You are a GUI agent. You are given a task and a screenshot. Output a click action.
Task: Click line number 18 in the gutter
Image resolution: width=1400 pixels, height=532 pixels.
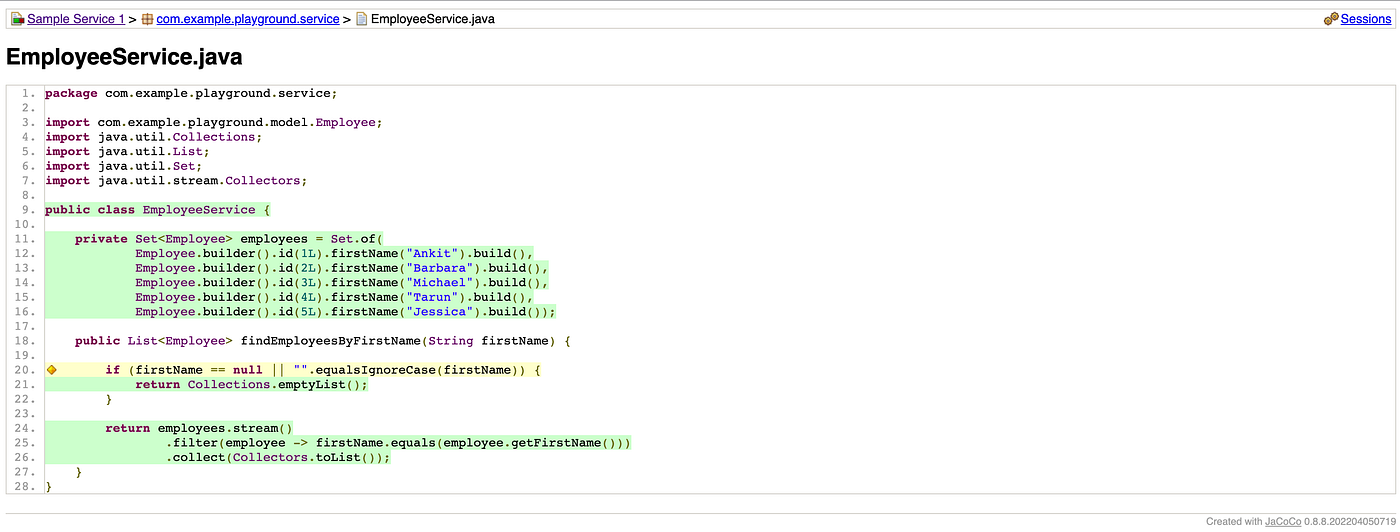(x=26, y=341)
